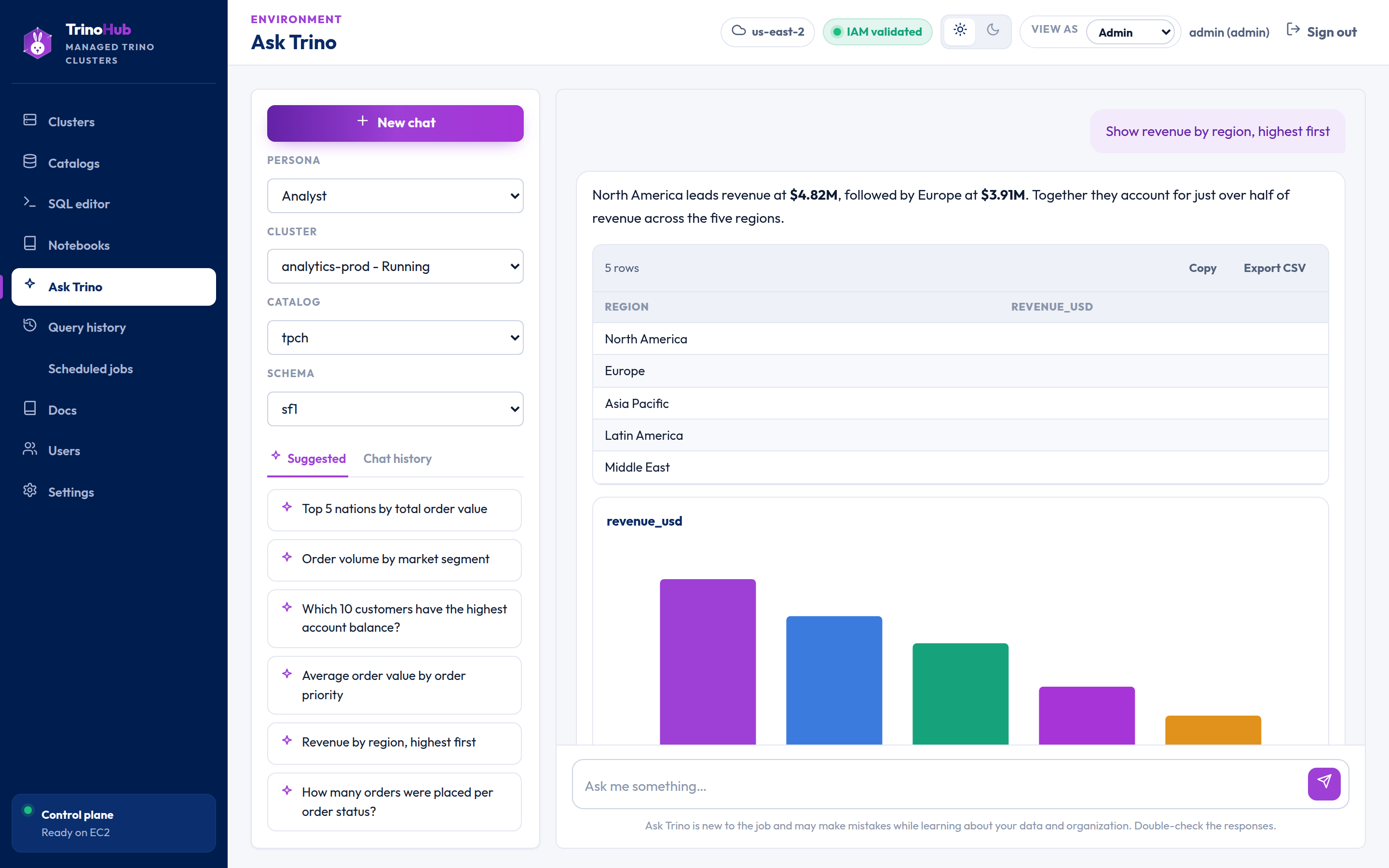Click sparkle icon beside Average order value
Screen dimensions: 1389x868
[x=287, y=674]
